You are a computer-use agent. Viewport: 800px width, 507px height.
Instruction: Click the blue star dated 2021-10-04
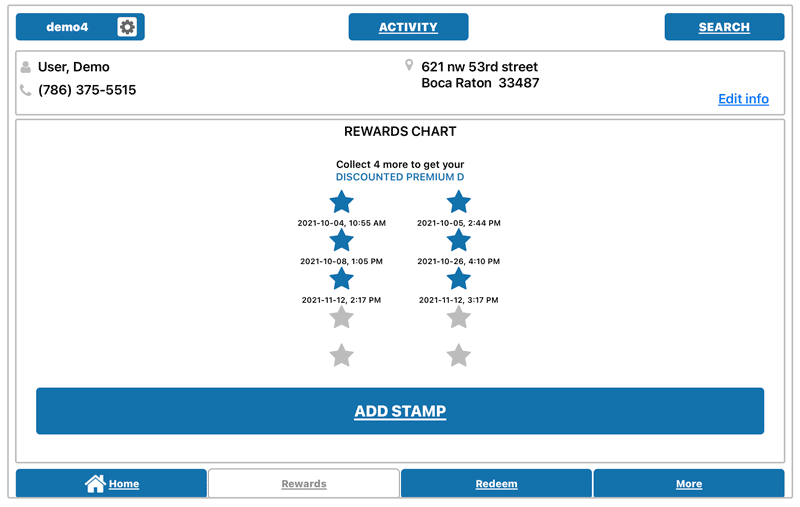point(342,202)
